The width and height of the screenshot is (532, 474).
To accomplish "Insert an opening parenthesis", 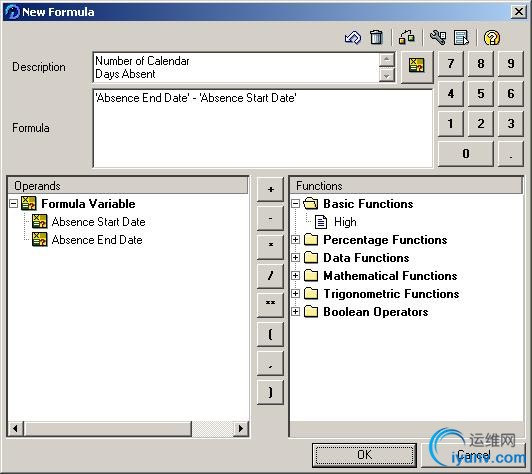I will coord(270,334).
